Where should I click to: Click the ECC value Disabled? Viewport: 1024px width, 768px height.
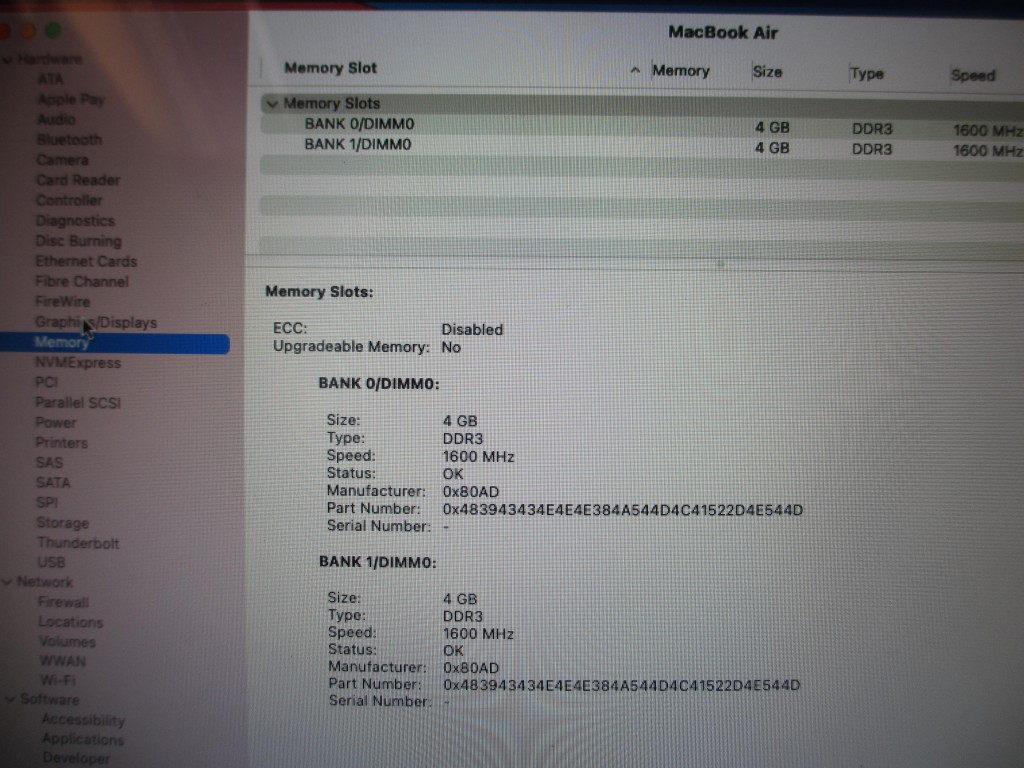coord(472,330)
